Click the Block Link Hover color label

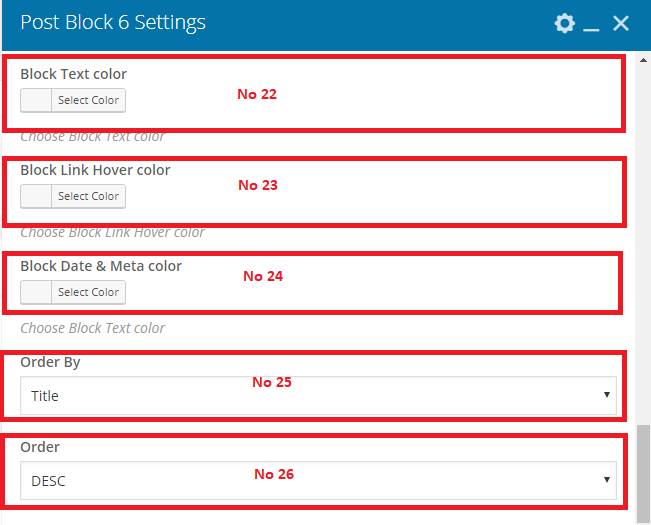pyautogui.click(x=95, y=170)
